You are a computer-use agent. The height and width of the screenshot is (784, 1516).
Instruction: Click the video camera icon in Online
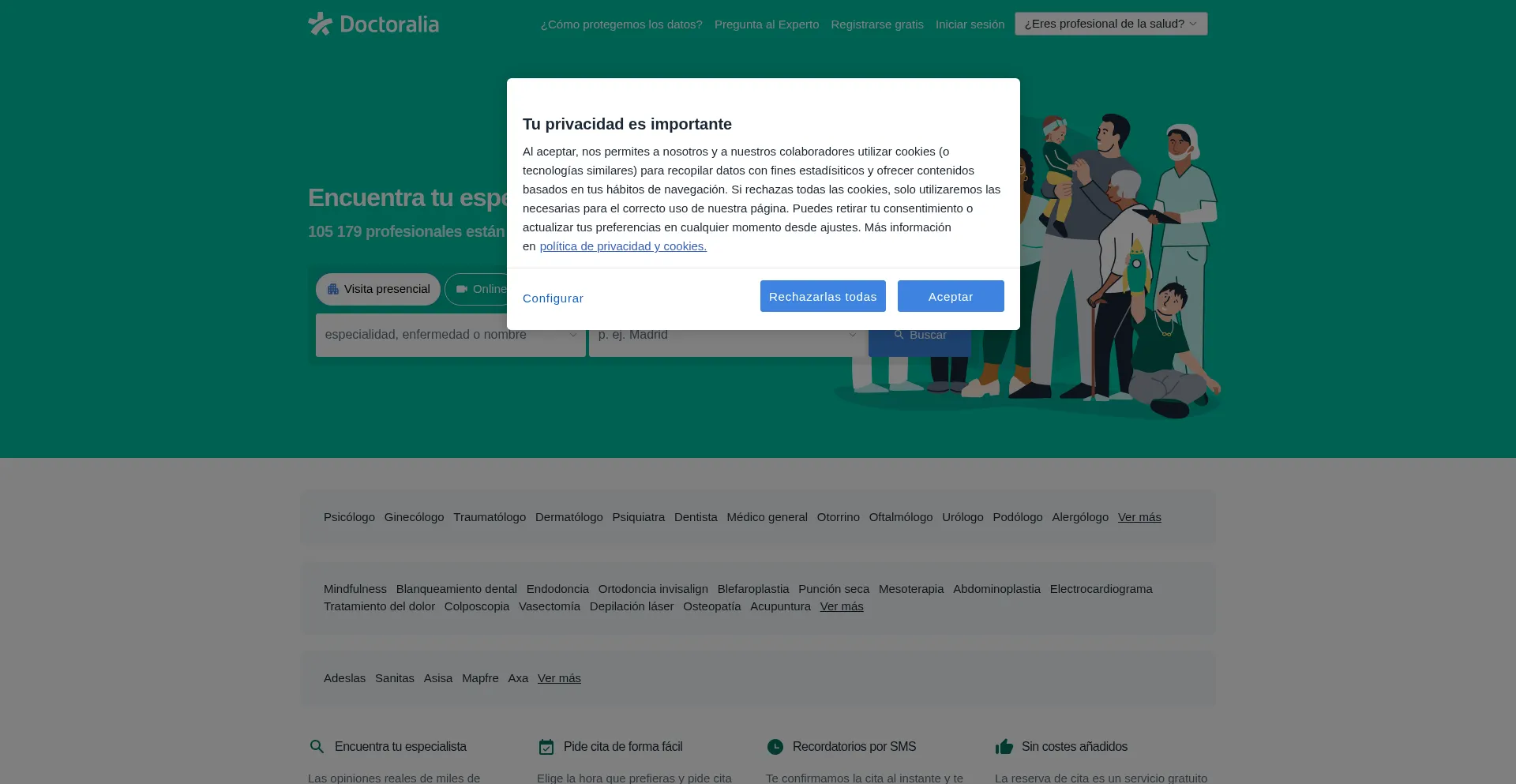click(462, 290)
